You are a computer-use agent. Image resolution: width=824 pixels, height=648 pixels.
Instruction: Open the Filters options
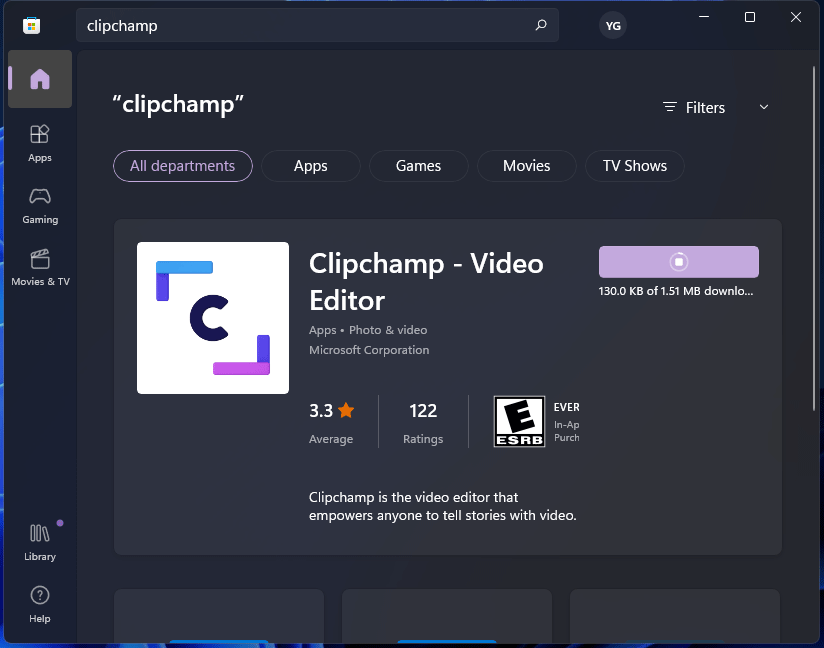pos(693,107)
